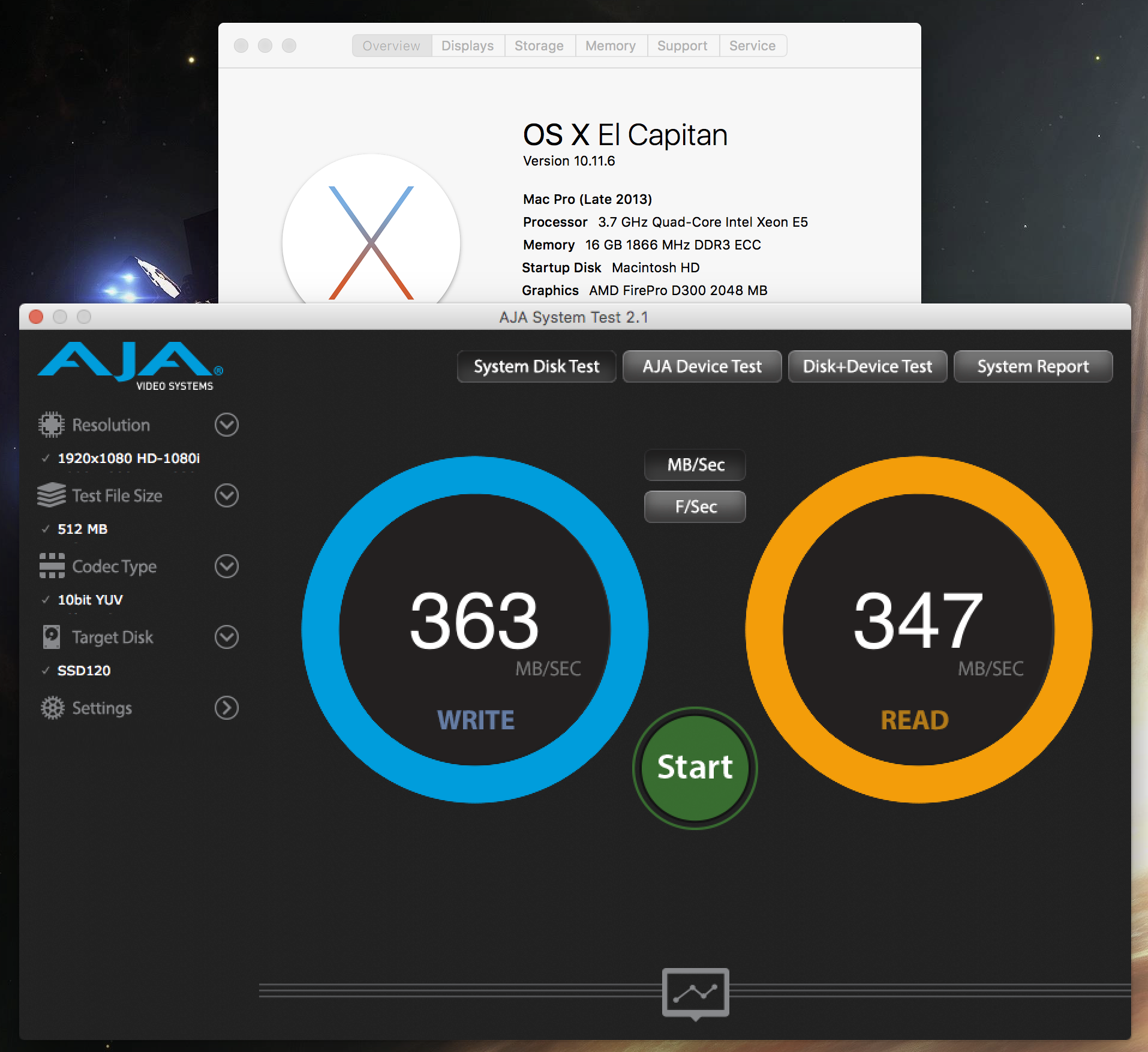Click the Settings gear icon

[x=52, y=708]
